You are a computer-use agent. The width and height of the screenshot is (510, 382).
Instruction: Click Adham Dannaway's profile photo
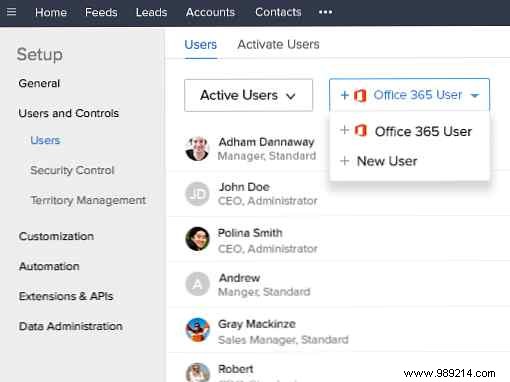[197, 148]
